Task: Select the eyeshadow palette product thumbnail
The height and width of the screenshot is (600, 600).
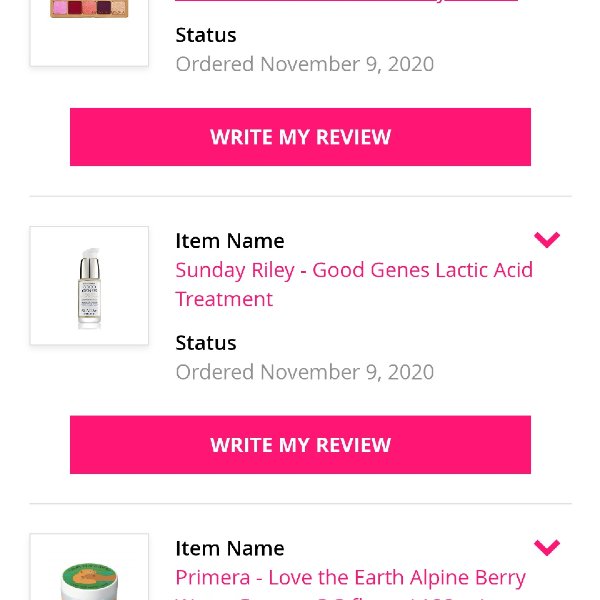Action: 89,31
